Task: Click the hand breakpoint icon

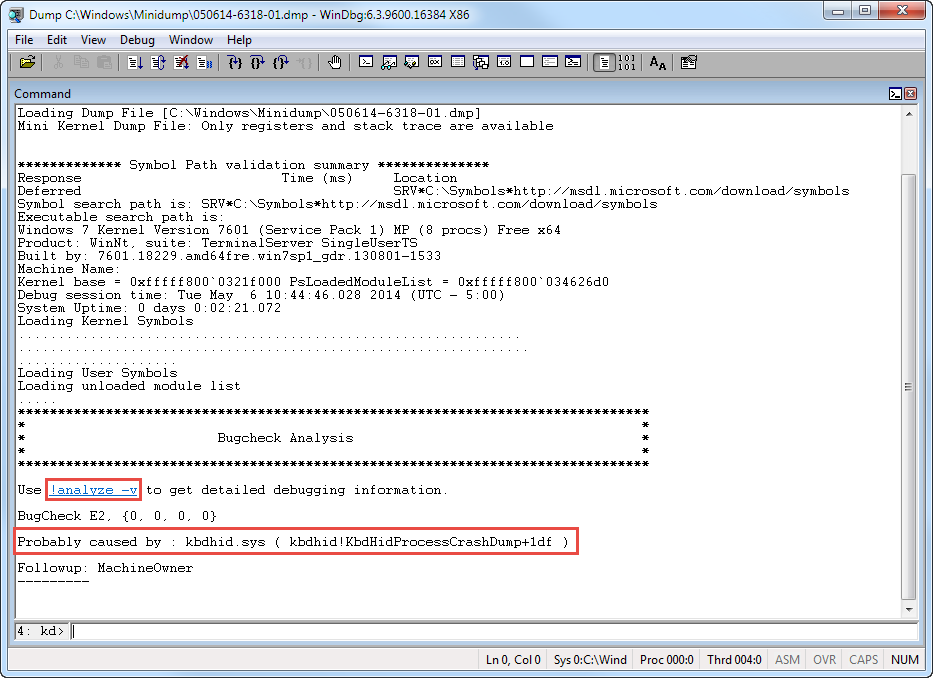Action: [x=334, y=62]
